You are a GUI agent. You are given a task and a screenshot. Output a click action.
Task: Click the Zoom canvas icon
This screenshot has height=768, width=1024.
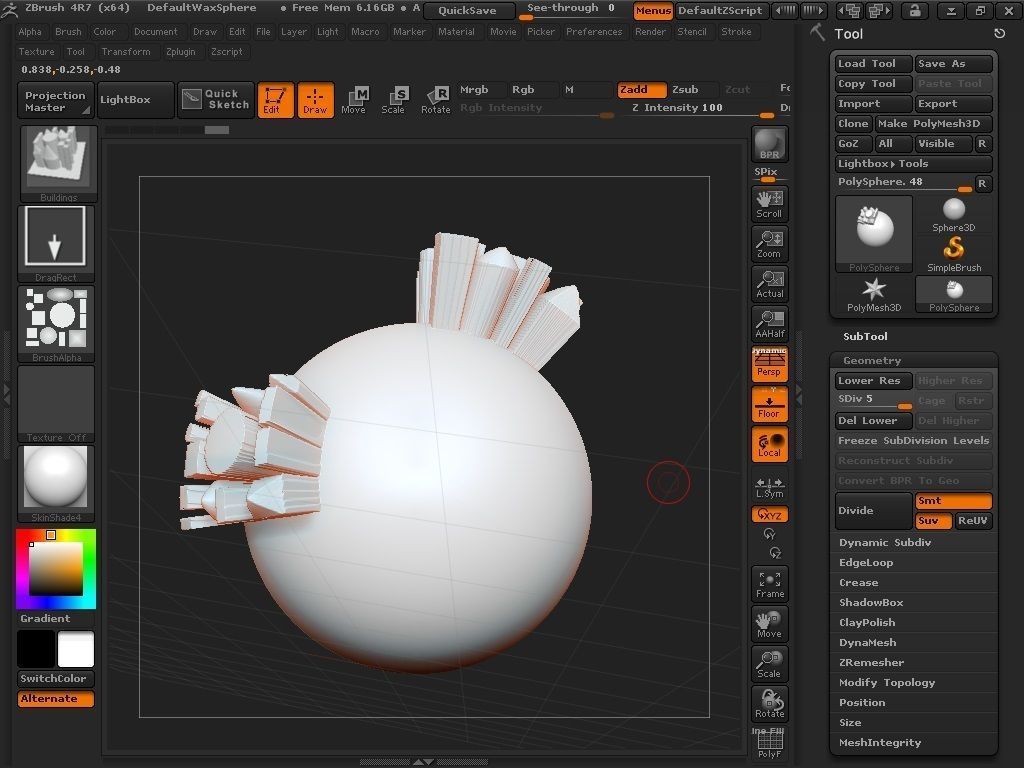point(769,244)
